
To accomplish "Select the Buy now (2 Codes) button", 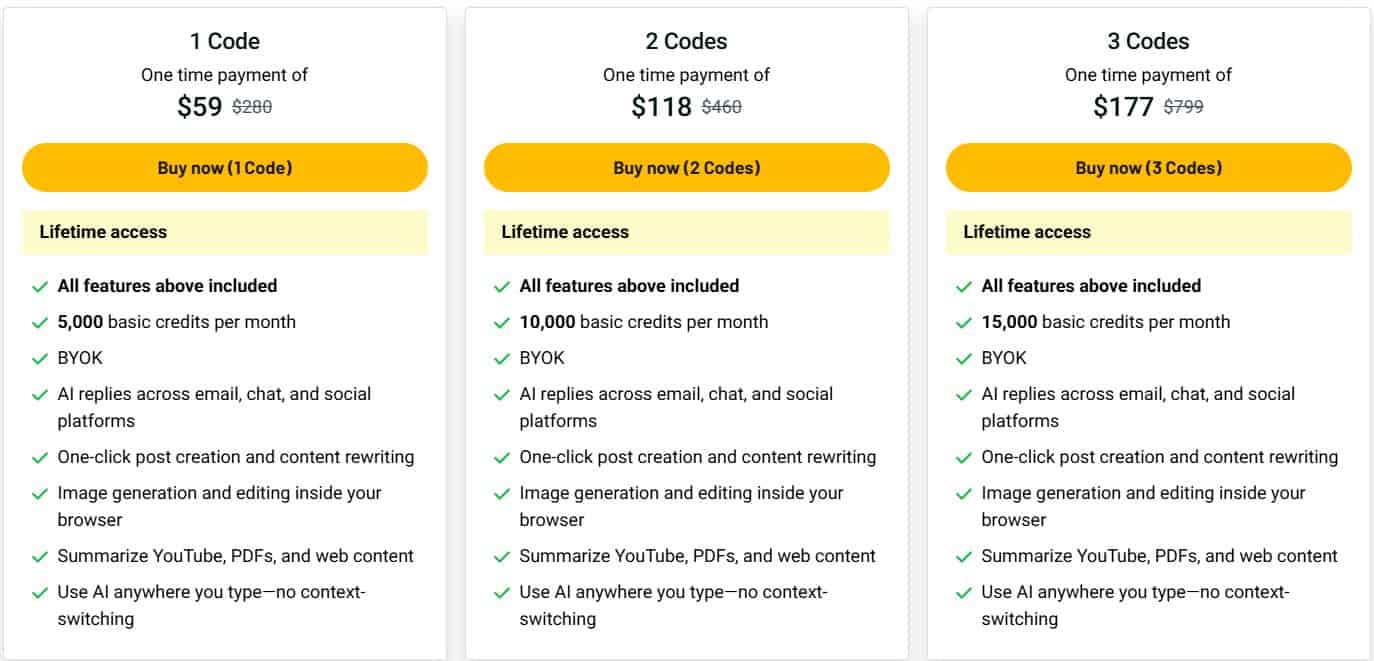I will 686,167.
